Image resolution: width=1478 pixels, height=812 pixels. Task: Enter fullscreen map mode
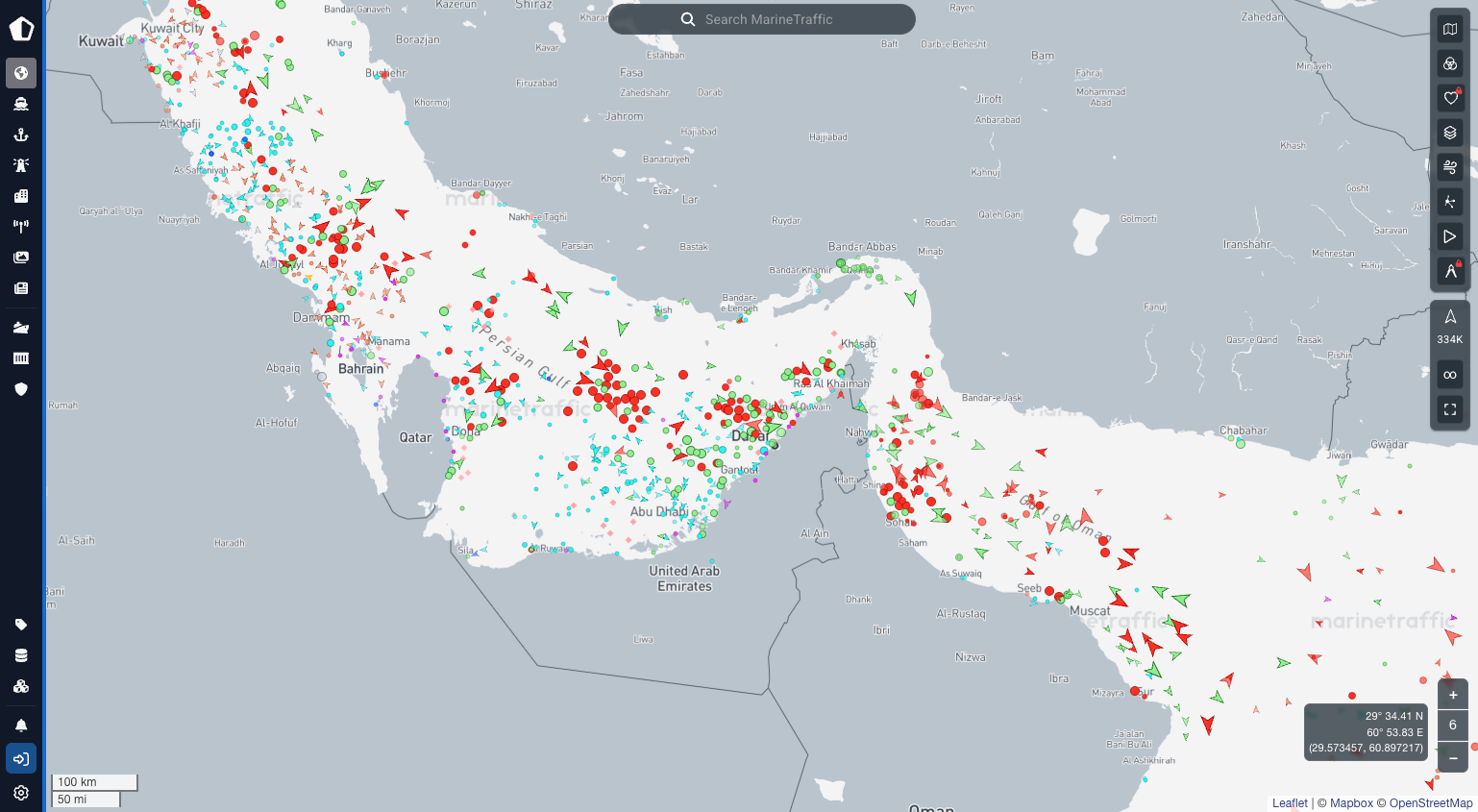point(1450,409)
